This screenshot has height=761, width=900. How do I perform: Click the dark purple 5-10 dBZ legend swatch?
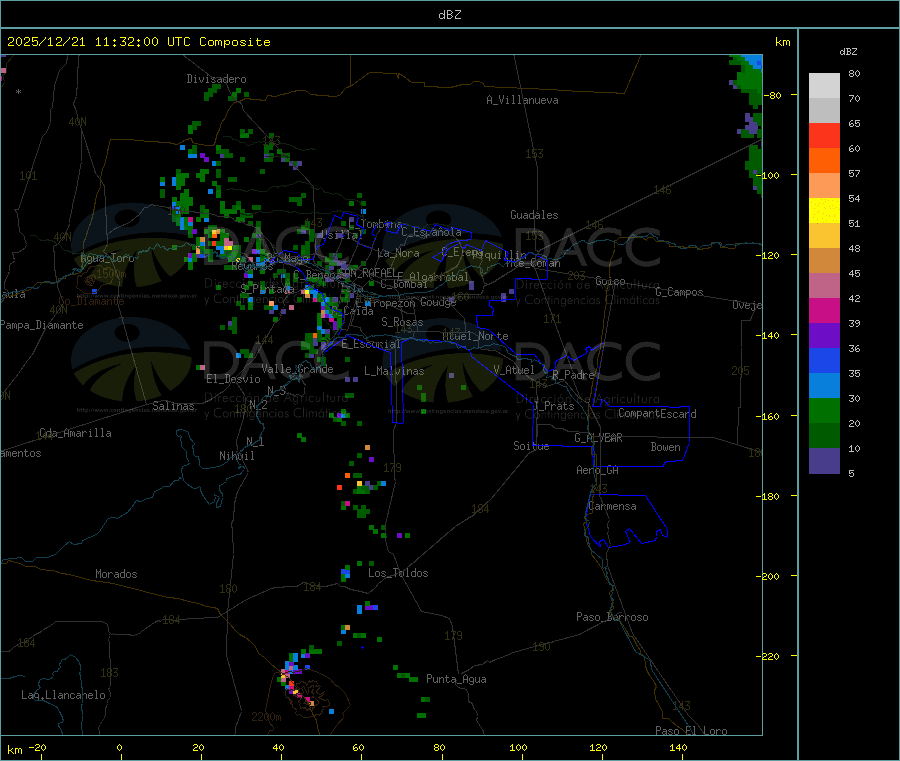tap(824, 461)
